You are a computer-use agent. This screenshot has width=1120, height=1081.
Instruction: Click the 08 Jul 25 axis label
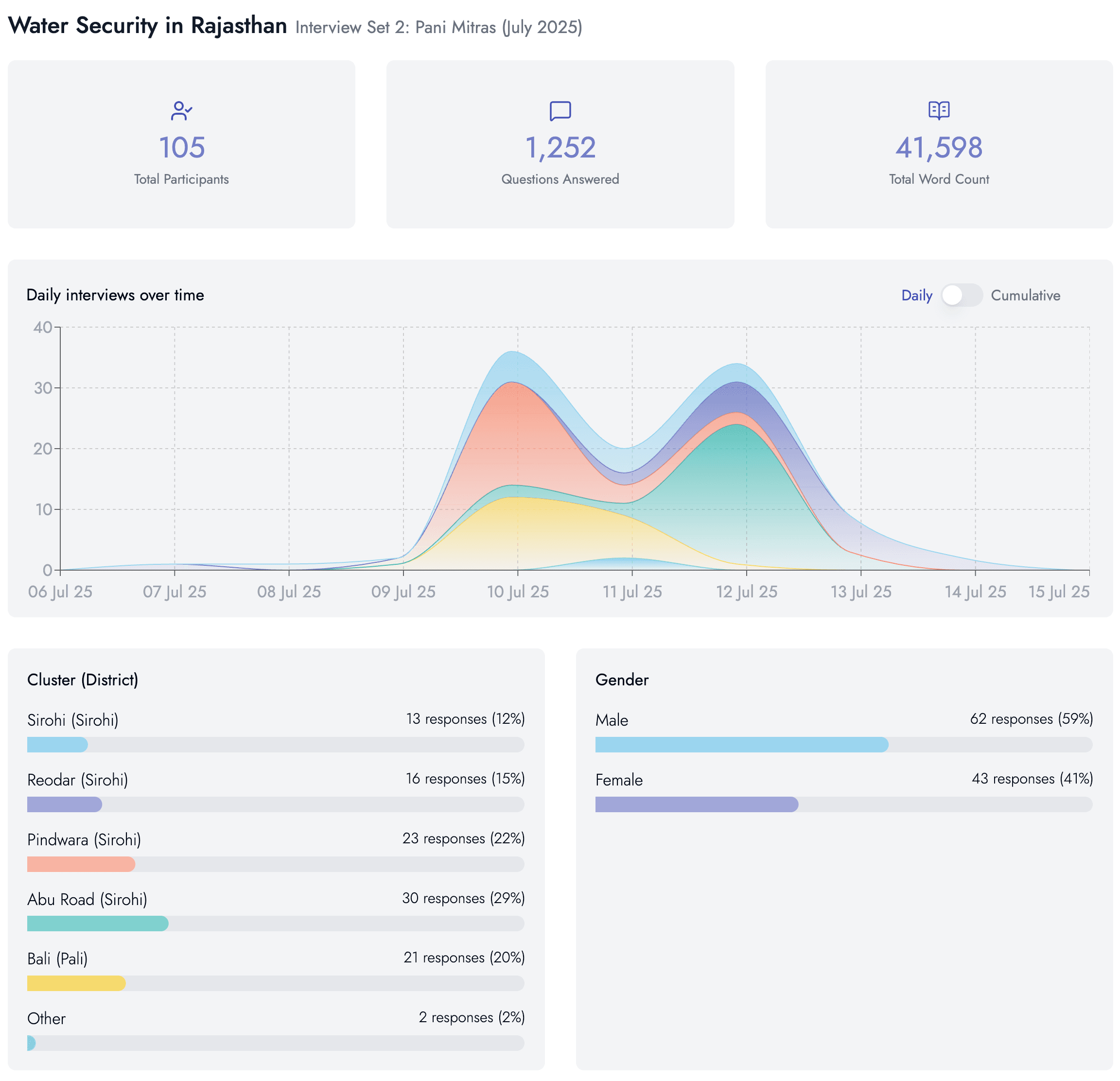289,592
